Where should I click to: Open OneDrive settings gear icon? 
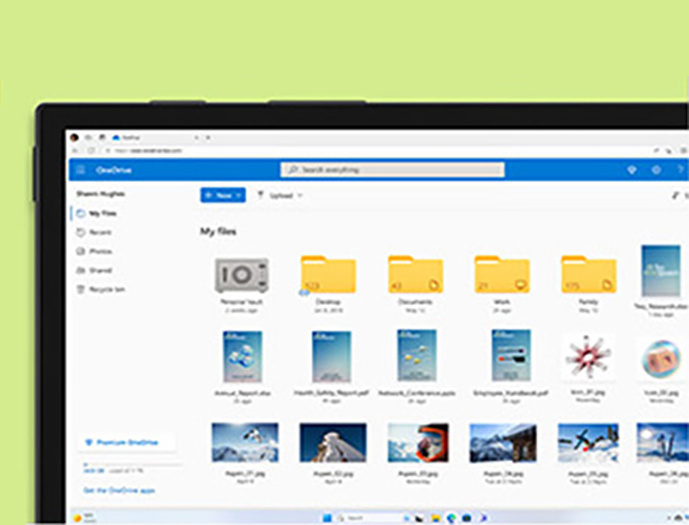click(x=656, y=170)
